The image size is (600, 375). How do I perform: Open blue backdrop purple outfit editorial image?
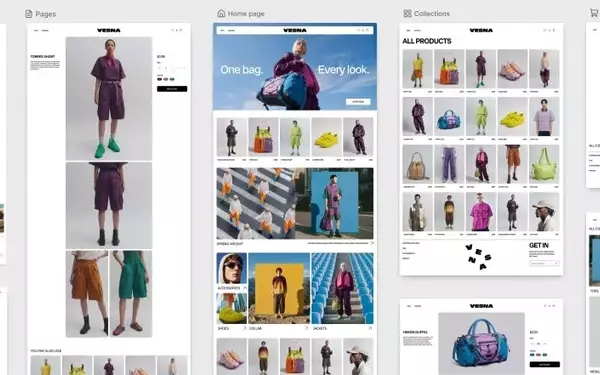334,203
